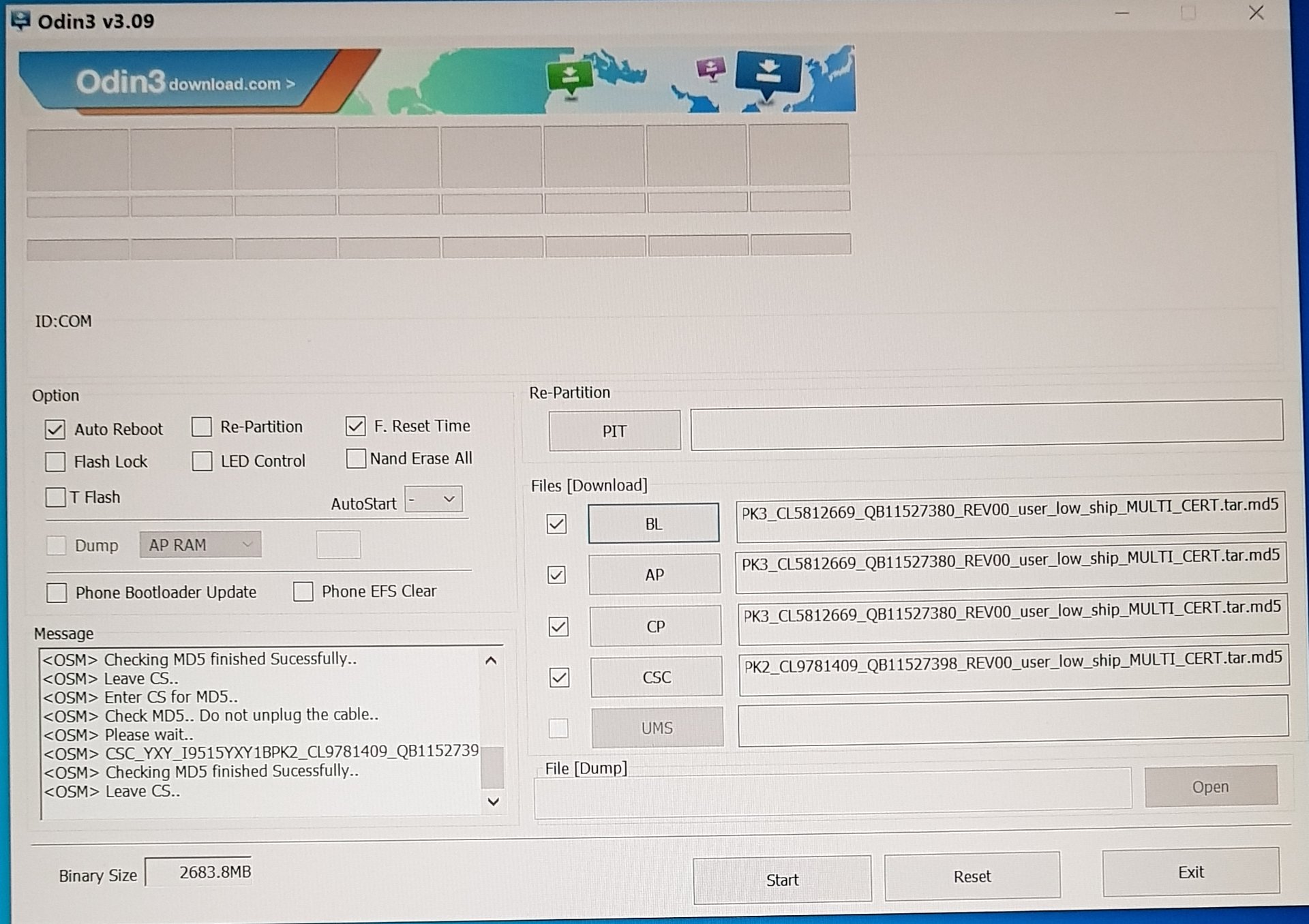Close the Odin3 window
This screenshot has height=924, width=1309.
click(1256, 12)
